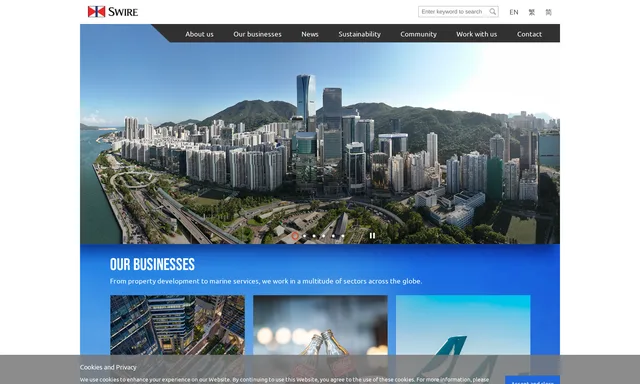Open the Work with us menu
Screen dimensions: 640x384
click(x=476, y=34)
